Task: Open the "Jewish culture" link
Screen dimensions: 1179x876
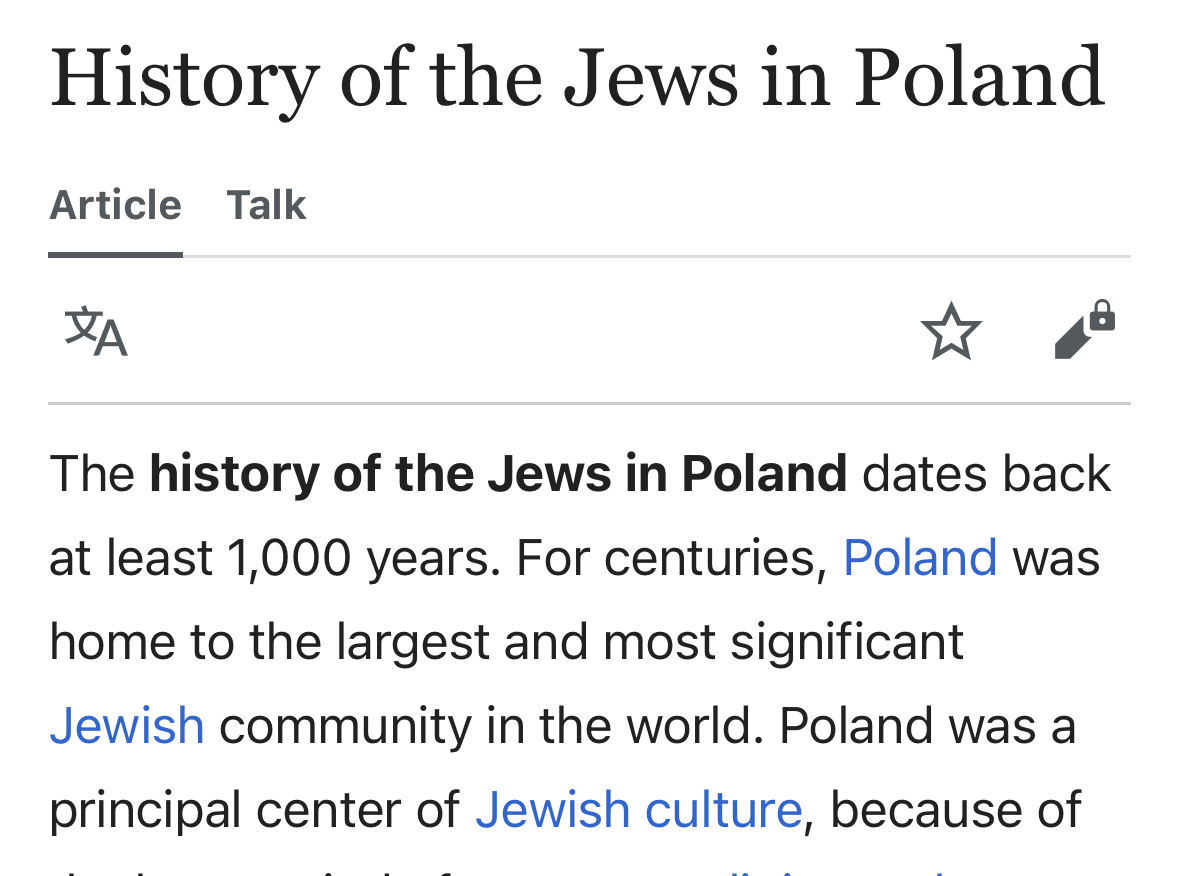Action: point(638,810)
